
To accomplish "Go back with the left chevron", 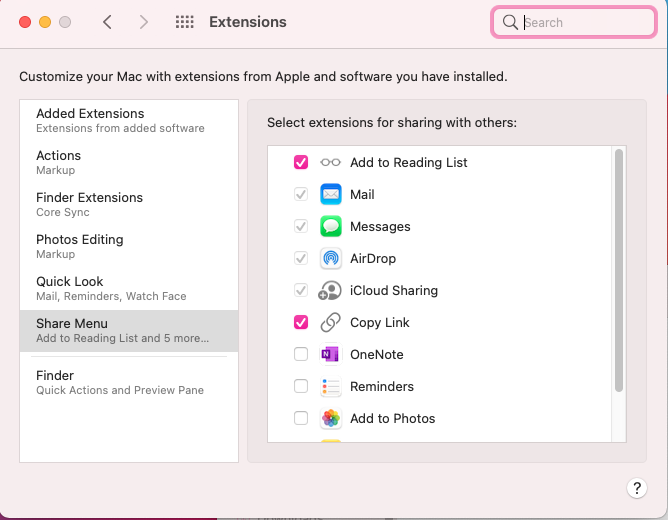I will pos(107,22).
